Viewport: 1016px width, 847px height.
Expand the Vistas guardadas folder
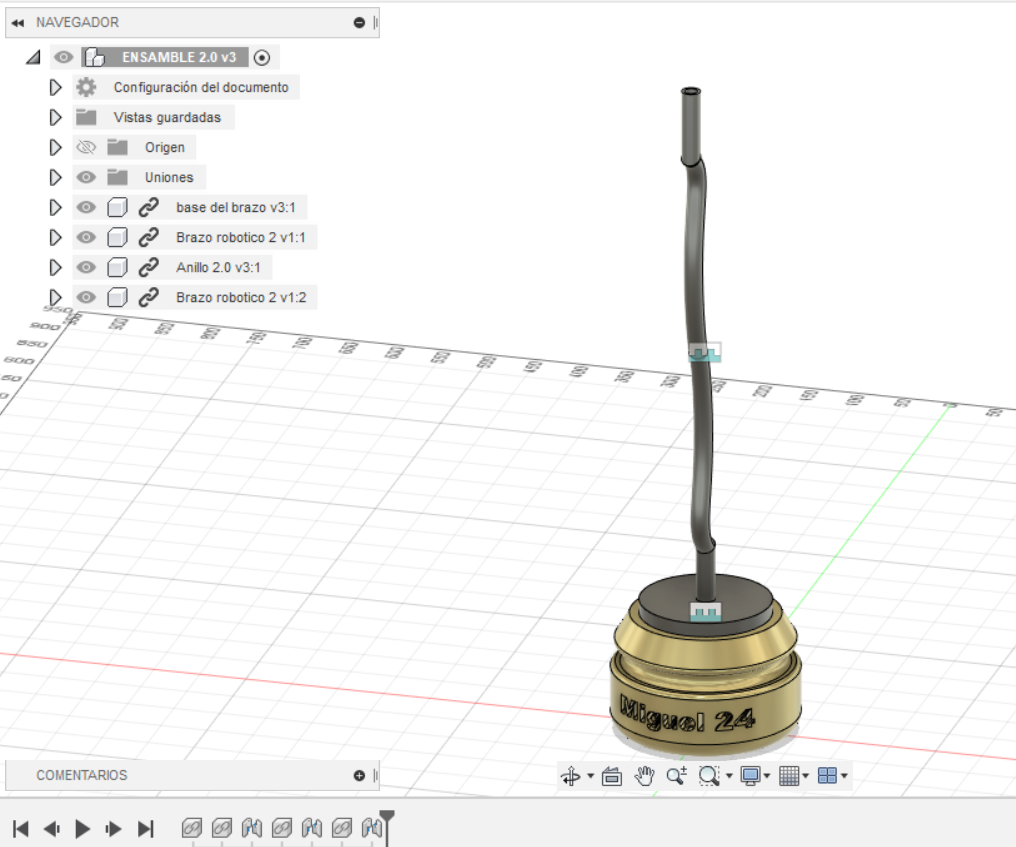[56, 118]
